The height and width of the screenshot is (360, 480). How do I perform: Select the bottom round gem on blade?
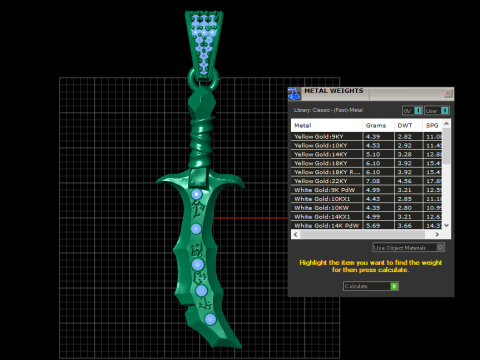[x=210, y=319]
